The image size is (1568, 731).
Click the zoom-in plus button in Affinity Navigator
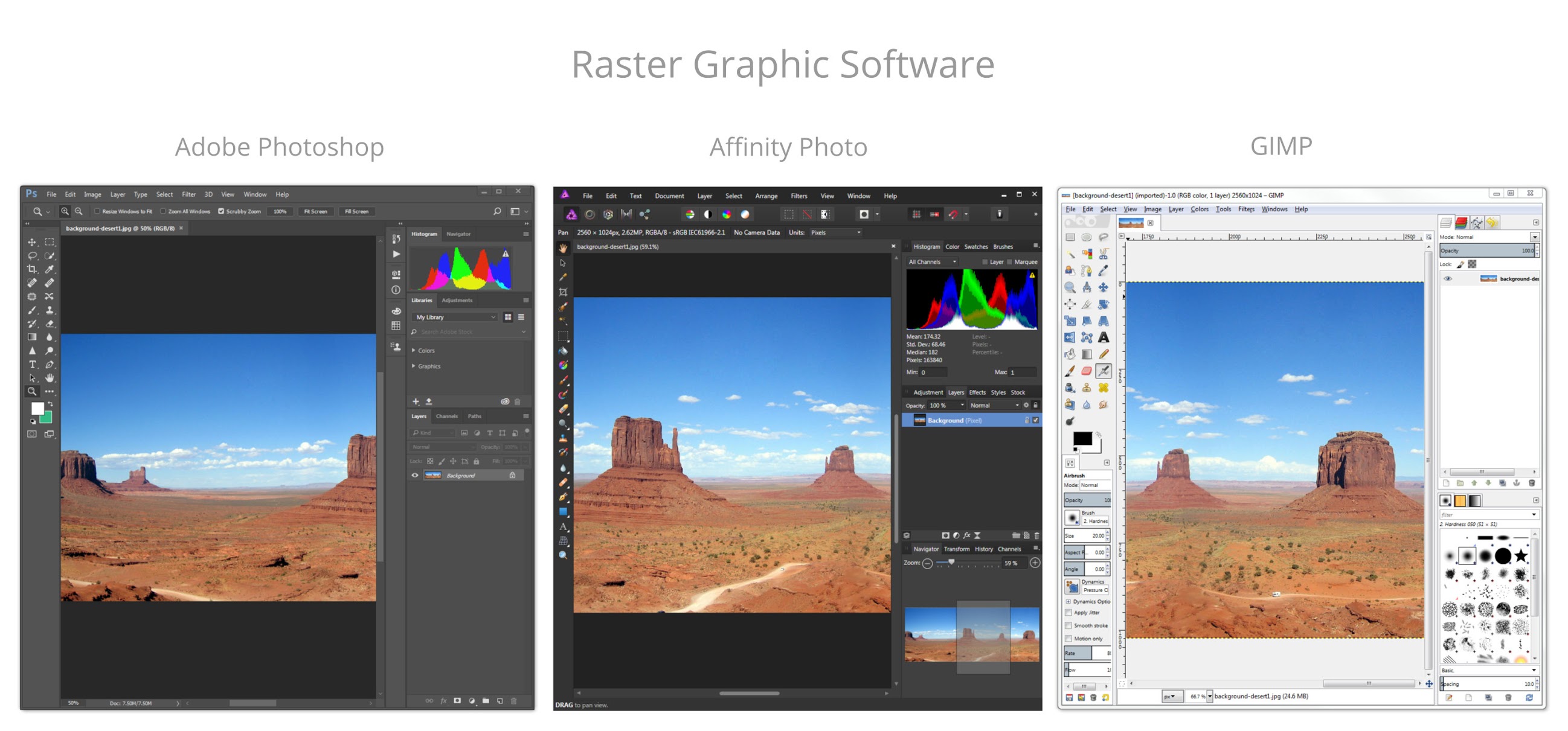(x=1035, y=563)
